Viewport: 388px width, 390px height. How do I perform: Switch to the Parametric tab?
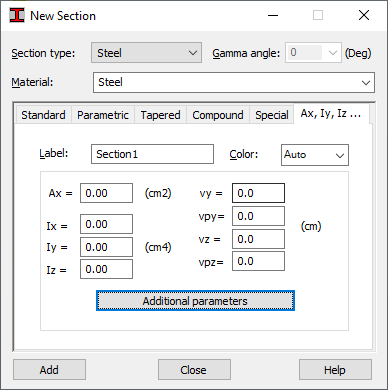(103, 115)
